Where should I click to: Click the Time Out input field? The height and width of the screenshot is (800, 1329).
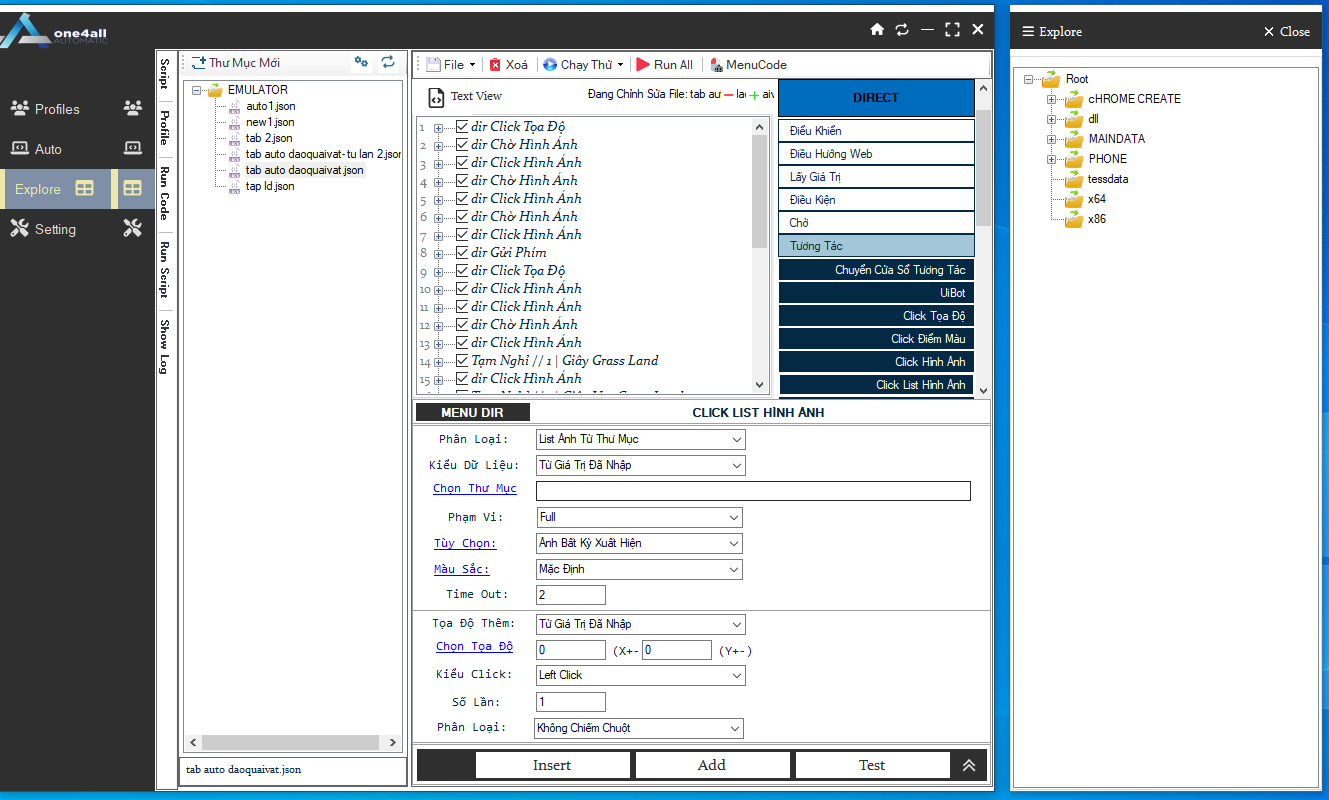point(570,595)
